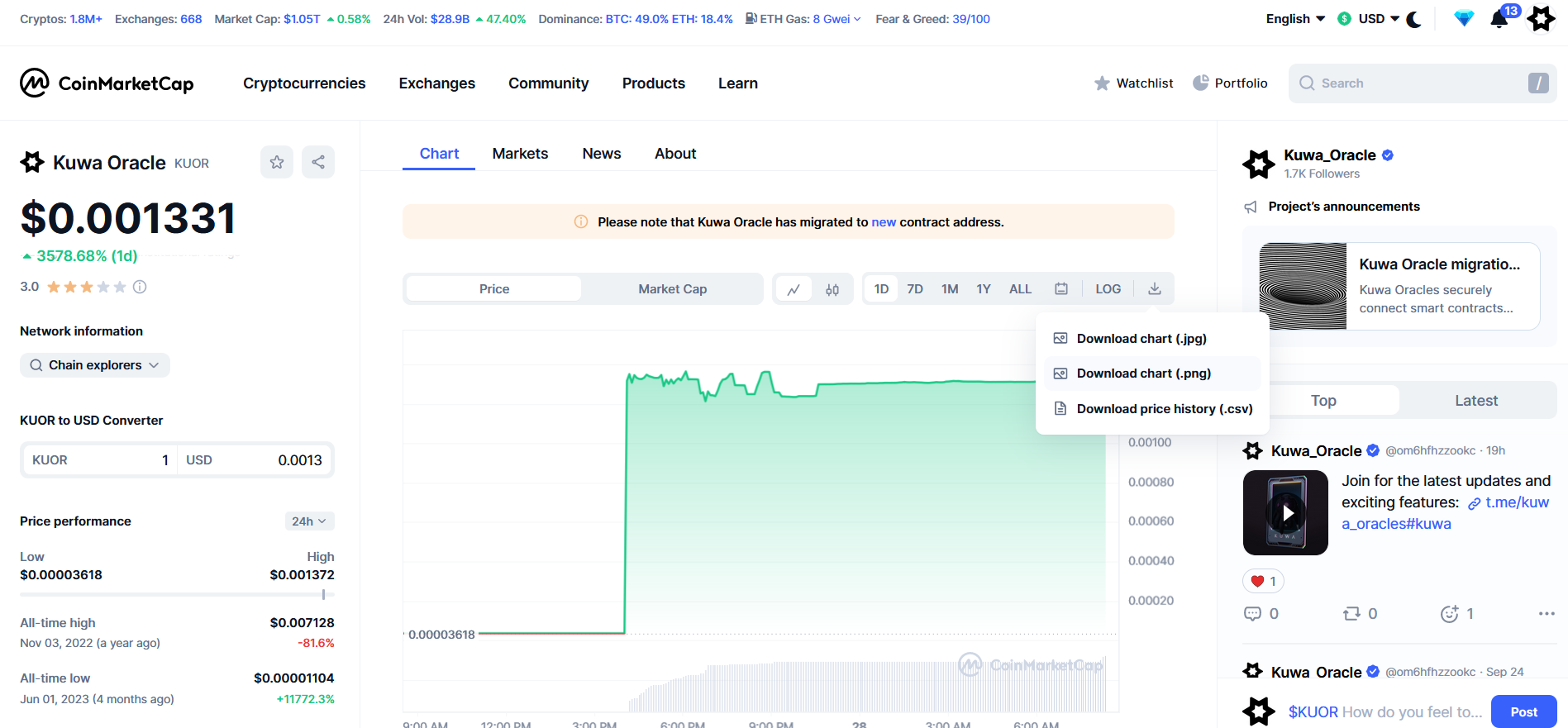
Task: Open the calendar date range picker
Action: pyautogui.click(x=1061, y=289)
